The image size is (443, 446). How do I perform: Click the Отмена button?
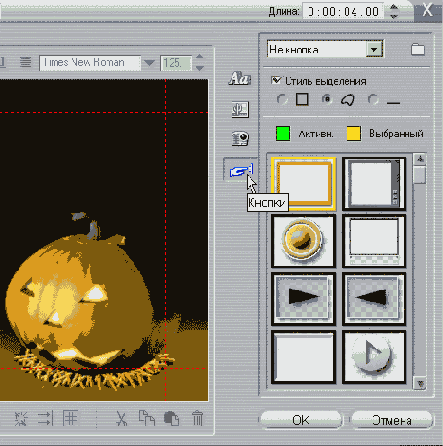pos(391,420)
